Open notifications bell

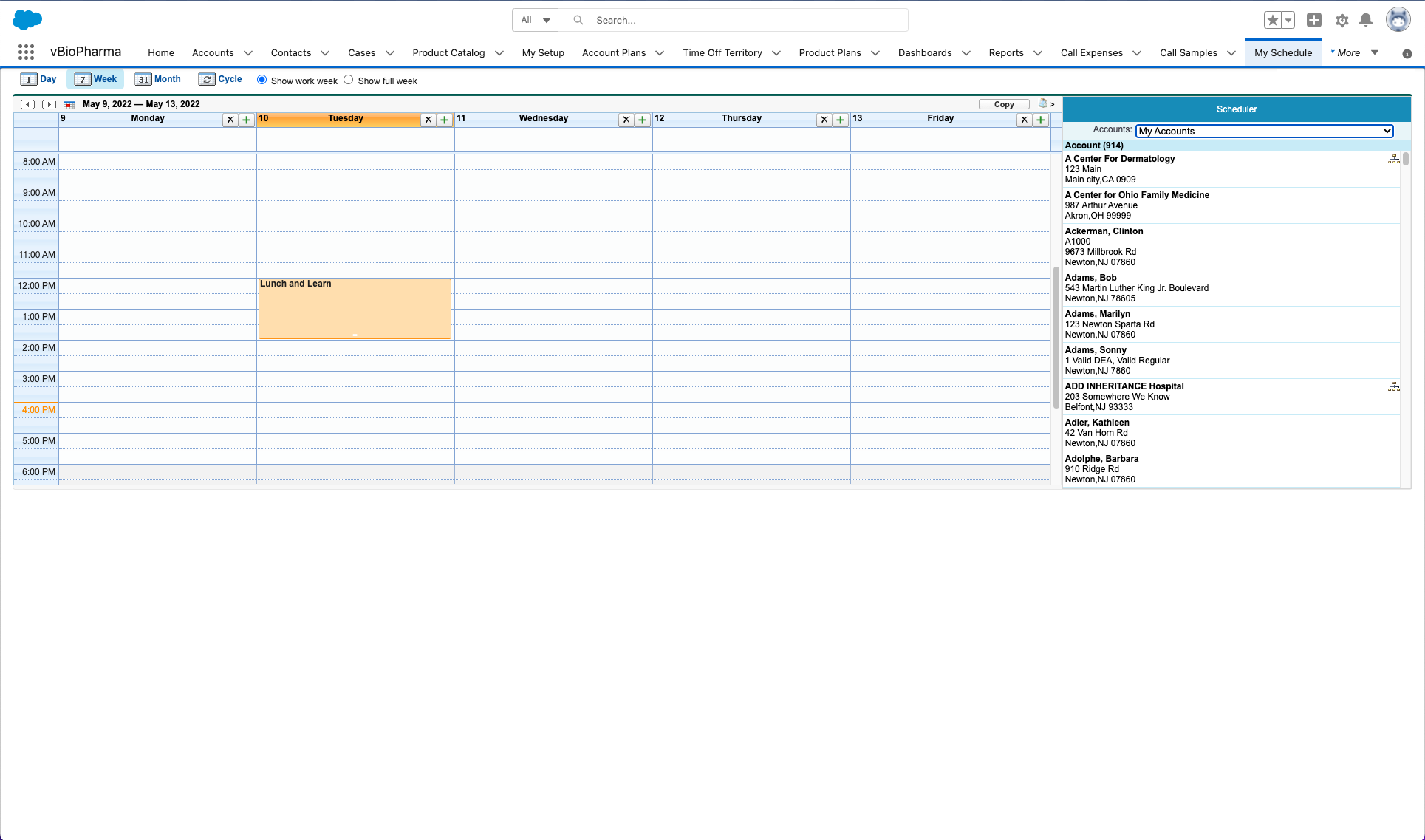pos(1366,21)
